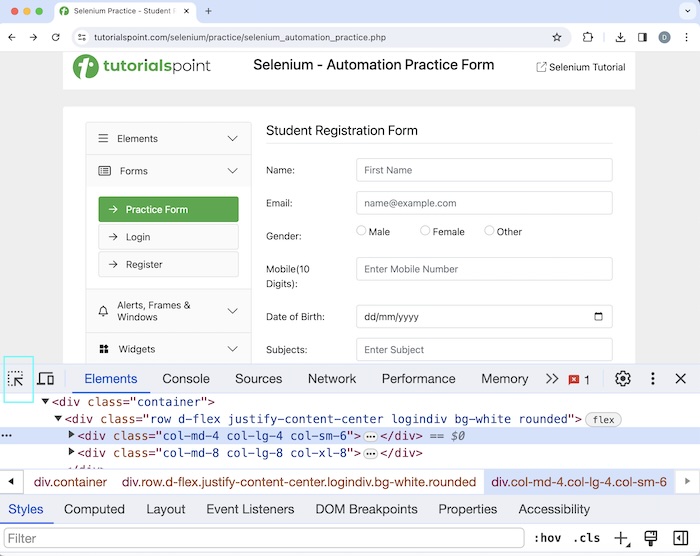
Task: Show more DevTools tabs via double chevron
Action: pos(552,379)
